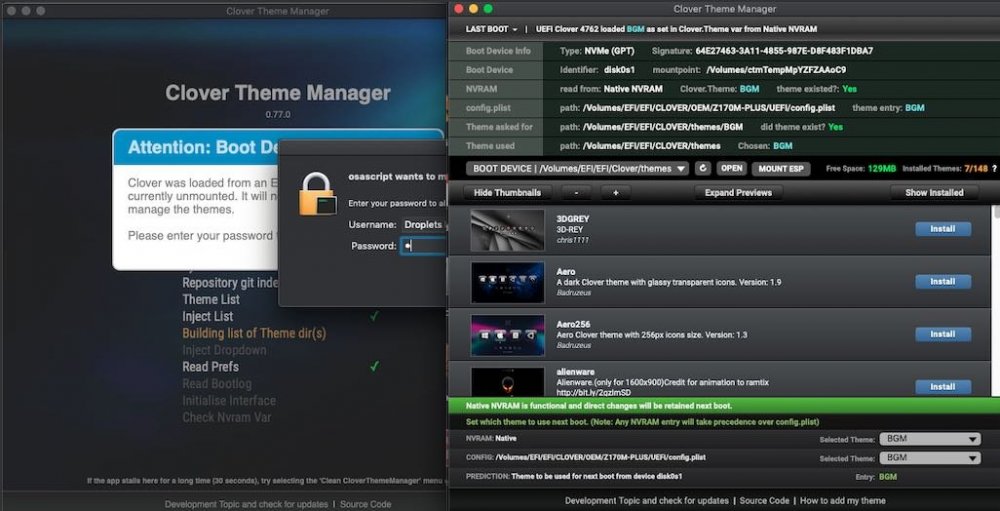Toggle Expand Previews
The image size is (1000, 511).
tap(738, 193)
